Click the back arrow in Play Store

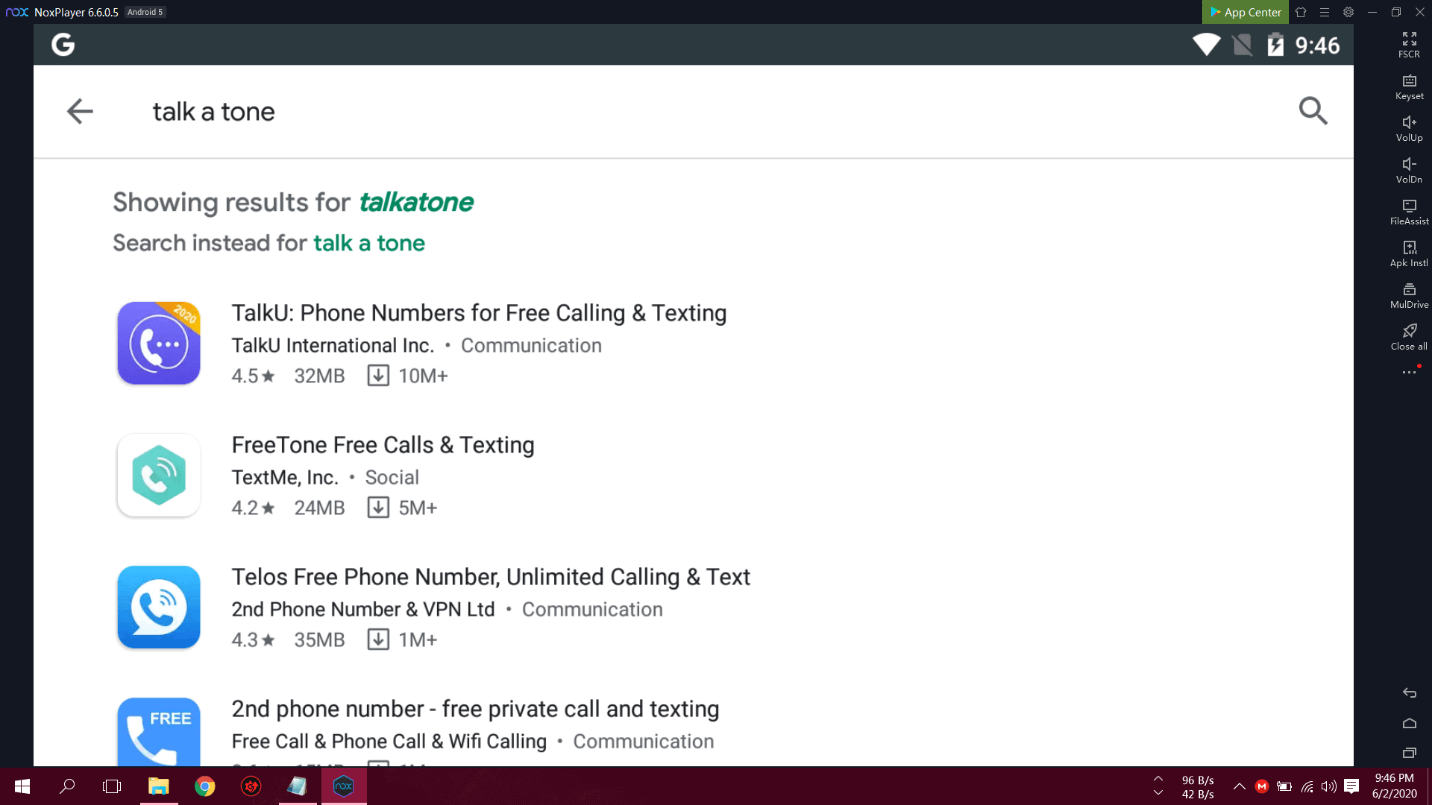[79, 111]
